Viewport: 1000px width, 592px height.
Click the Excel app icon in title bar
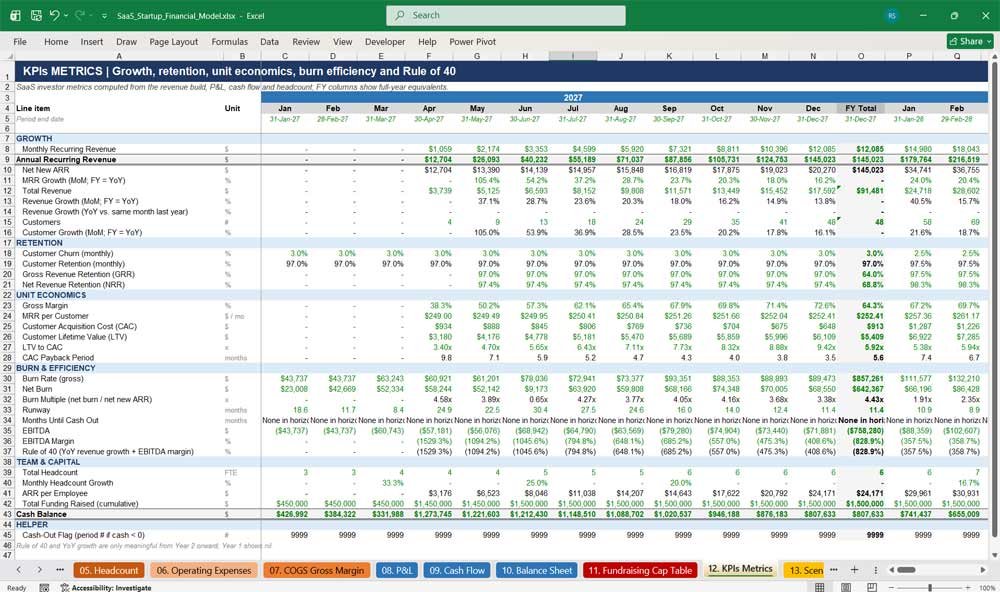point(15,15)
